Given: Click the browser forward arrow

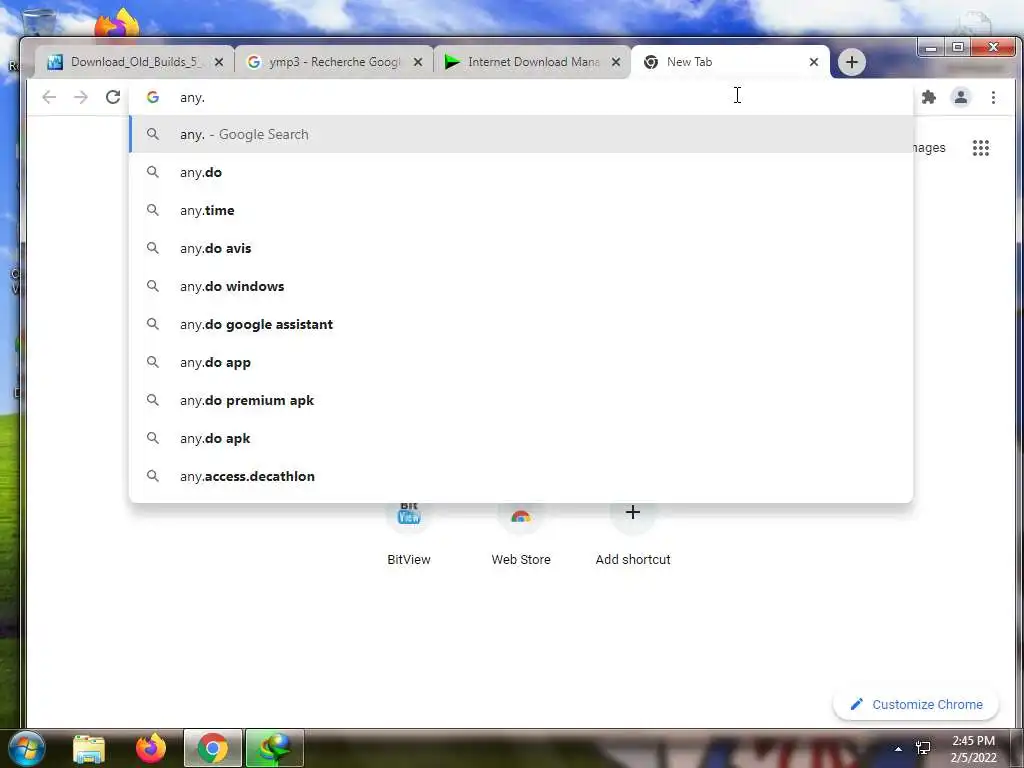Looking at the screenshot, I should pos(80,97).
